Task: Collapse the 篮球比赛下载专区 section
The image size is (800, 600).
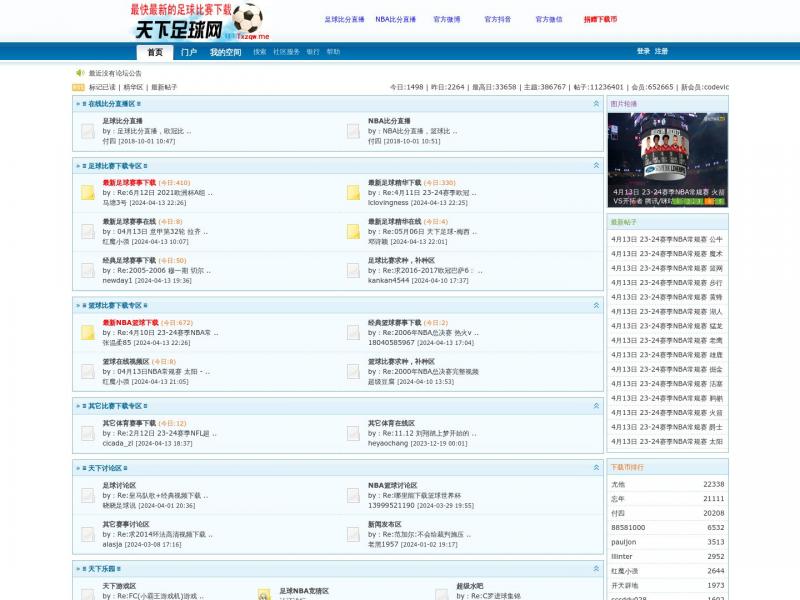Action: coord(596,305)
